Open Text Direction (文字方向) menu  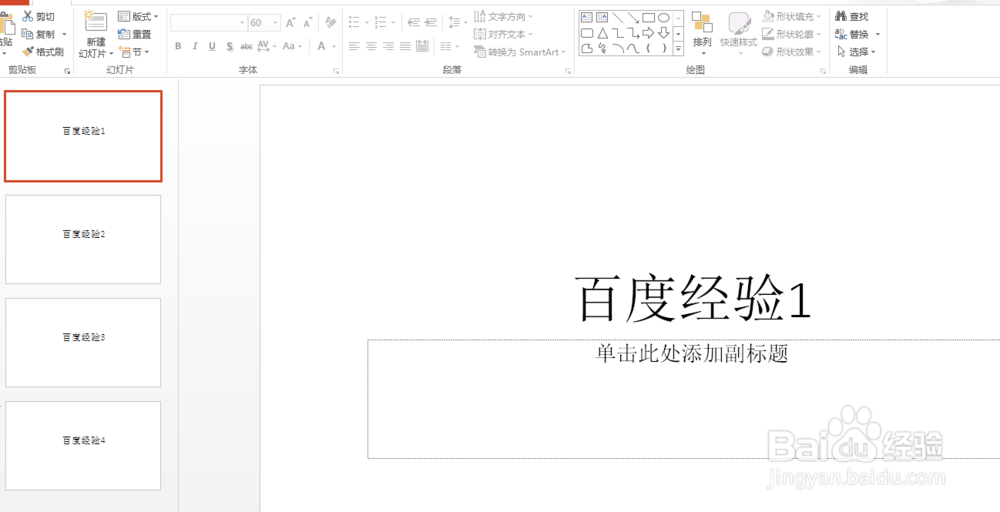click(504, 17)
